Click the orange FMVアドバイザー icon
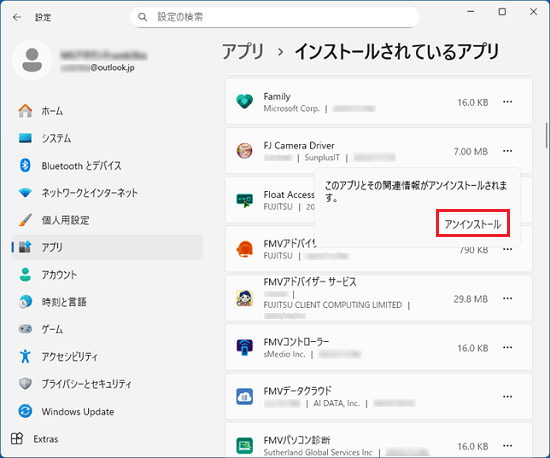Screen dimensions: 550x458 (x=244, y=249)
